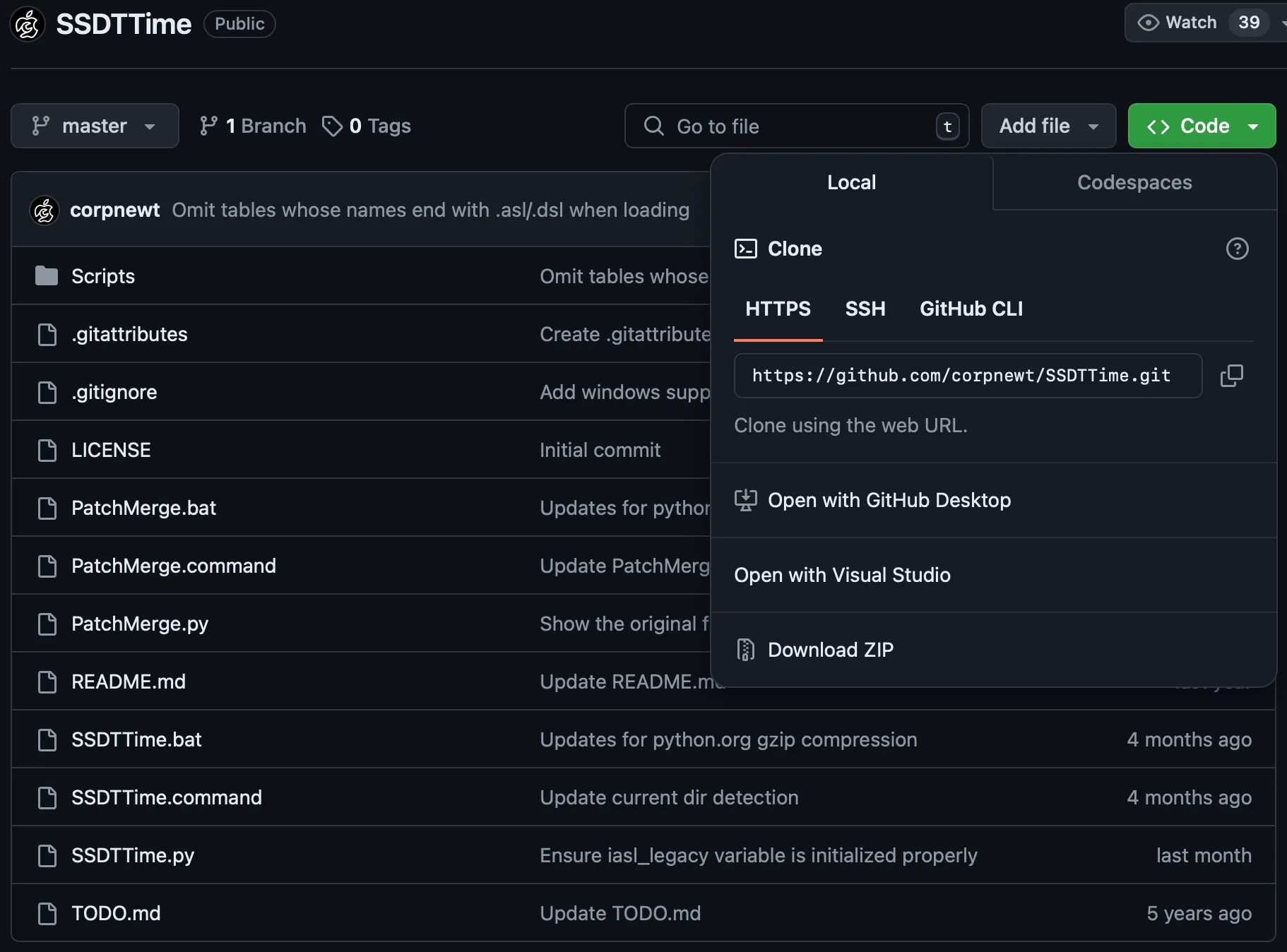Open commit 'Initial commit' for LICENSE
The height and width of the screenshot is (952, 1287).
click(x=600, y=450)
